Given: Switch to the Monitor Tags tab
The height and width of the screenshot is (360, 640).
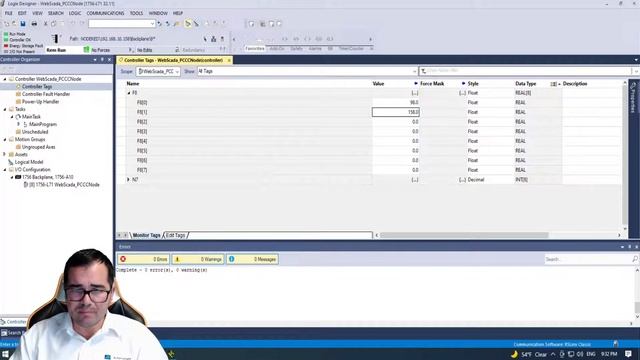Looking at the screenshot, I should coord(146,236).
